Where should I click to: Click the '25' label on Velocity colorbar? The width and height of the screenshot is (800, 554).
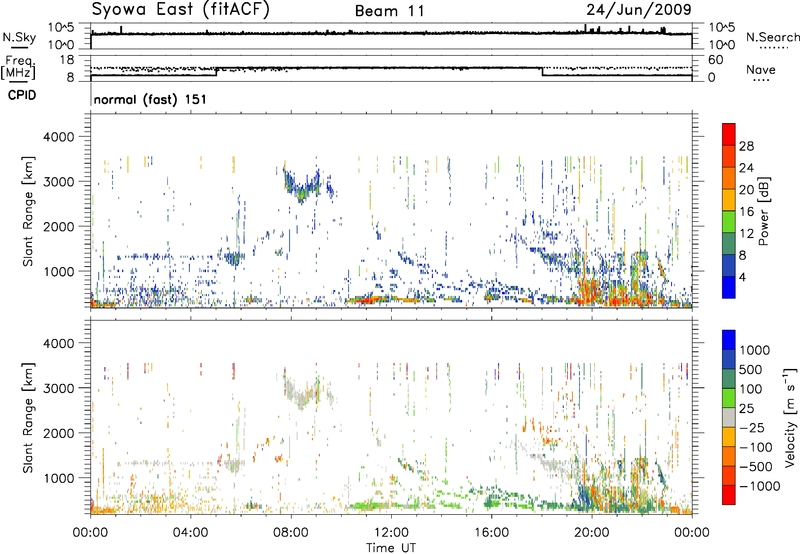pos(746,409)
